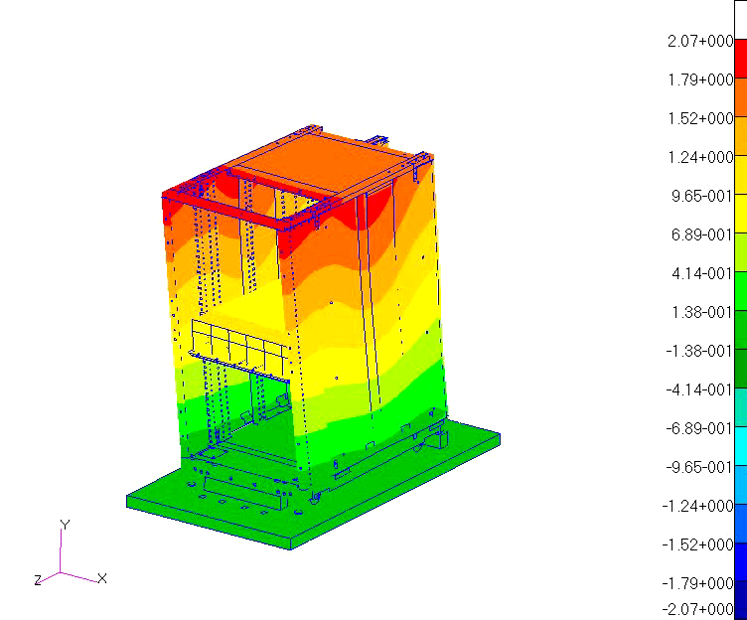Click the 1.24+000 legend label
Viewport: 747px width, 620px height.
tap(700, 157)
